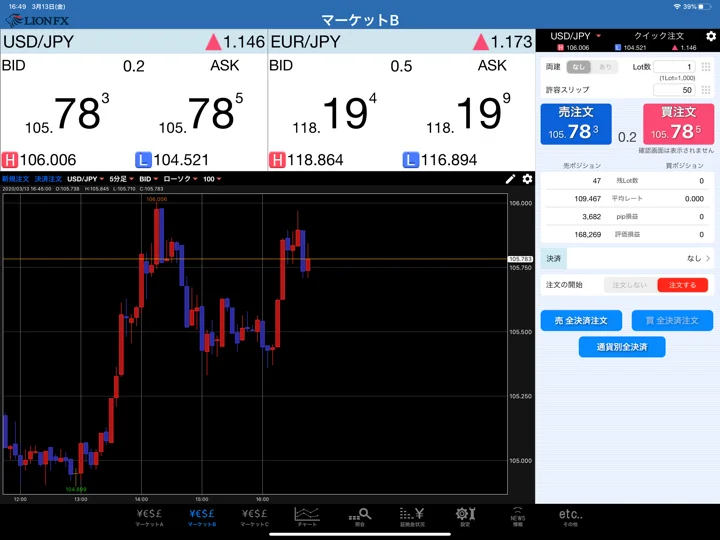Tap the chart drawing pencil icon
Screen dimensions: 720x540
[x=510, y=179]
